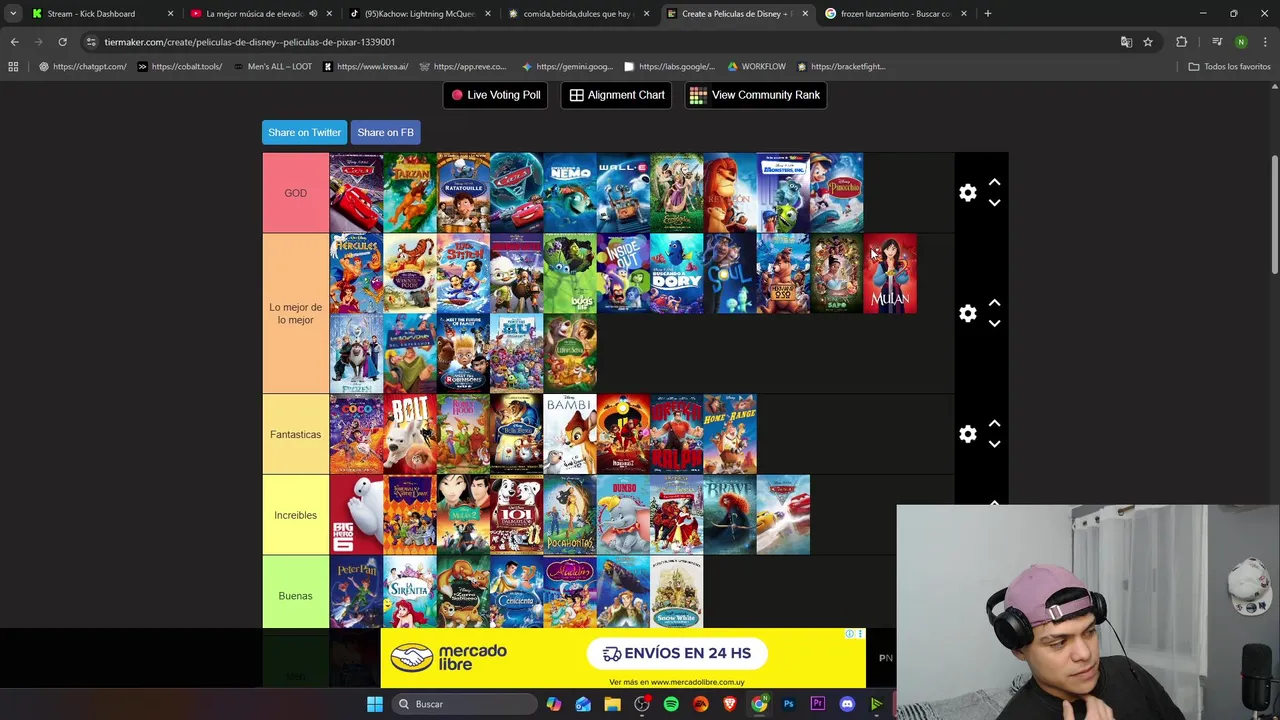Move Fantasticas tier up with arrow
Screen dimensions: 1280x720
click(994, 424)
